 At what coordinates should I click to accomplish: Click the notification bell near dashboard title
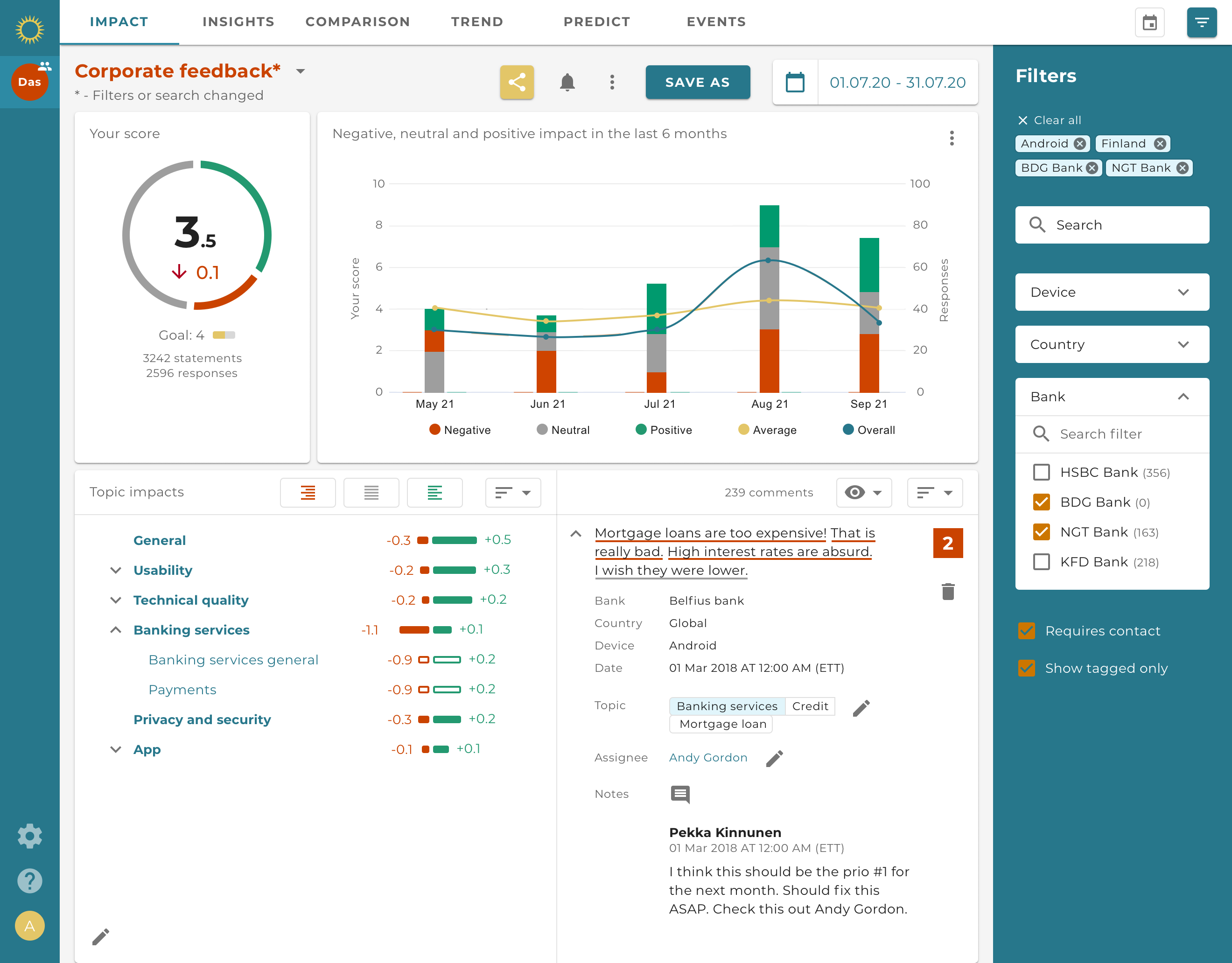(x=567, y=82)
